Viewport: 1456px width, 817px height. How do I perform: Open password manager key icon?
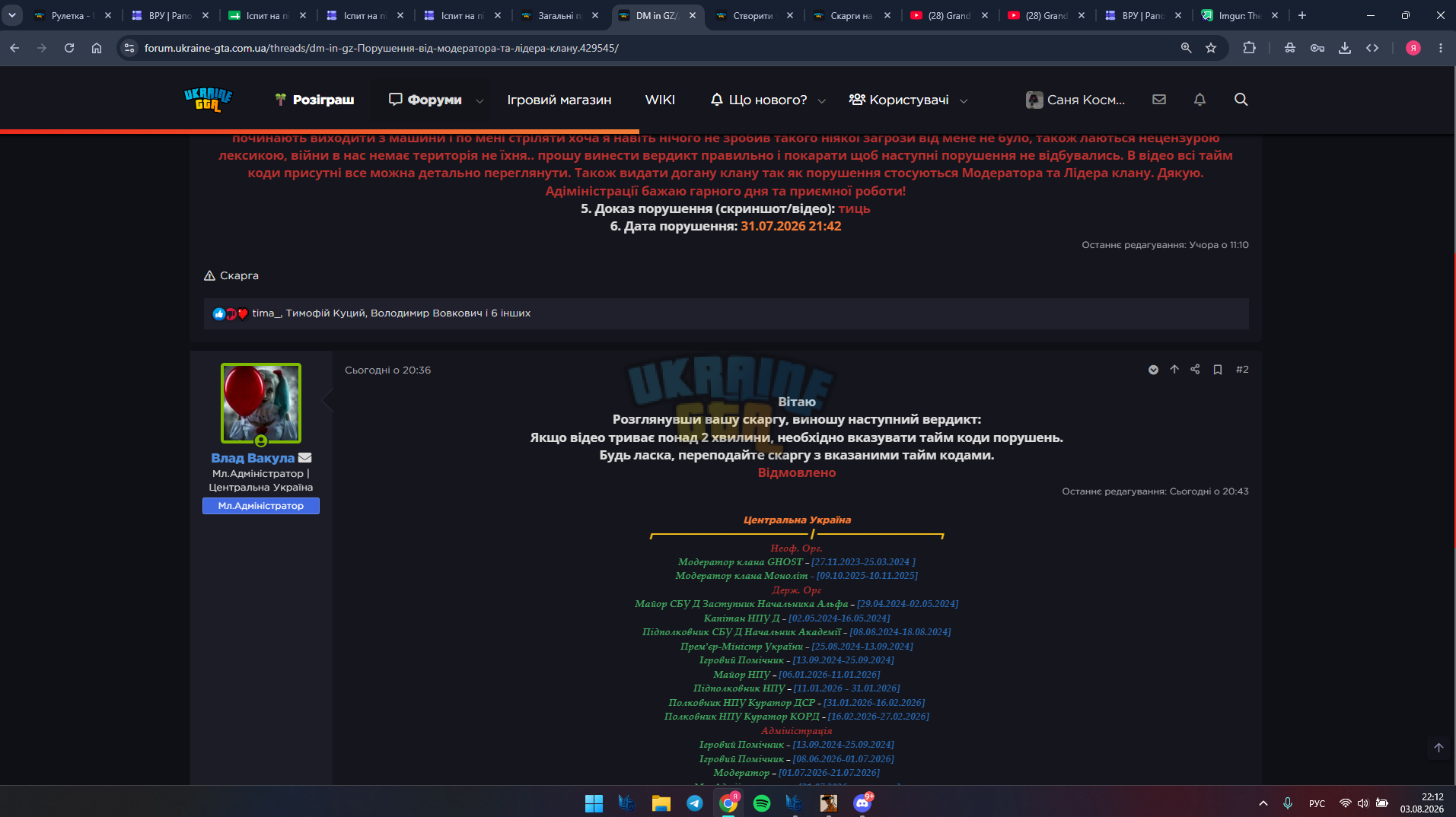[x=1317, y=48]
